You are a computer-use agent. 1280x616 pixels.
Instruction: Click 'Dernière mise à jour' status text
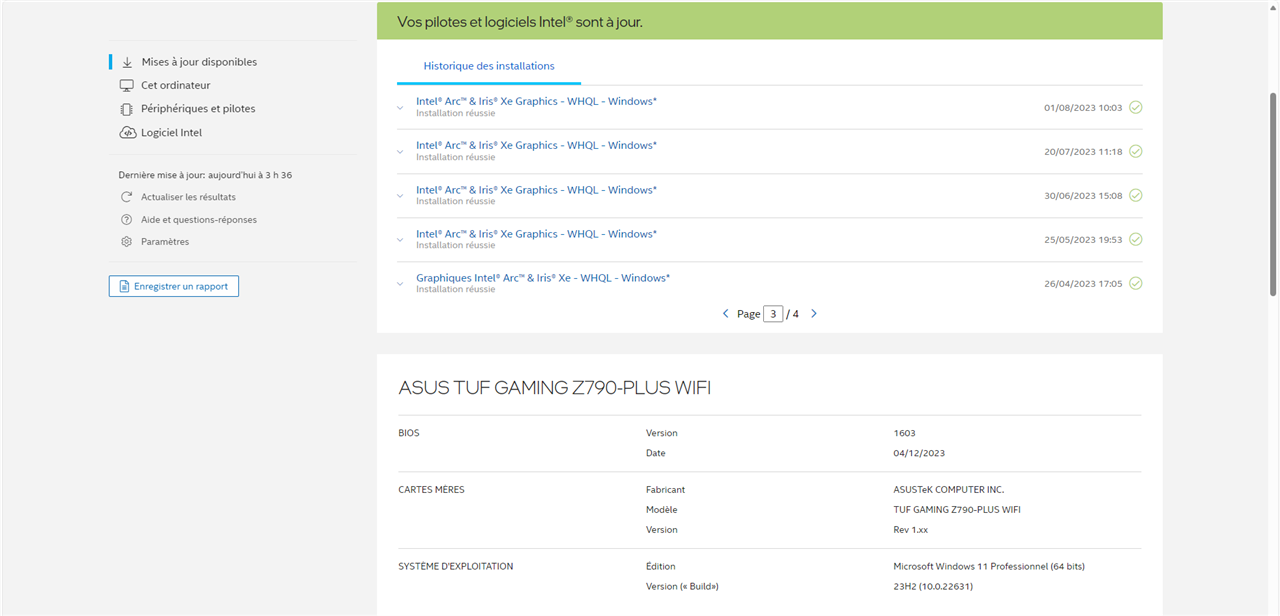(x=205, y=175)
